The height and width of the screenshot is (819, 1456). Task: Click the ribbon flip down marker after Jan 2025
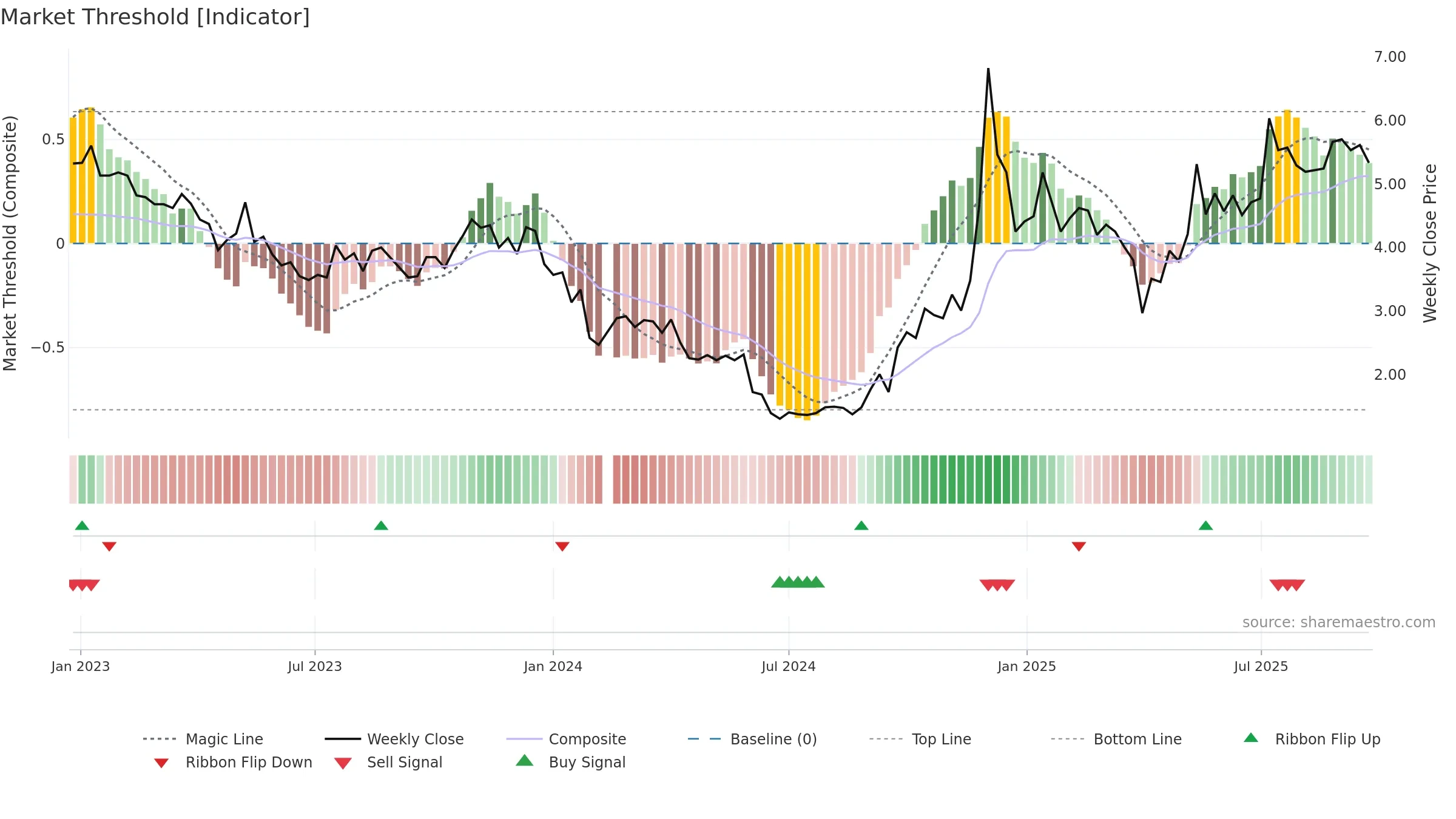[1079, 547]
